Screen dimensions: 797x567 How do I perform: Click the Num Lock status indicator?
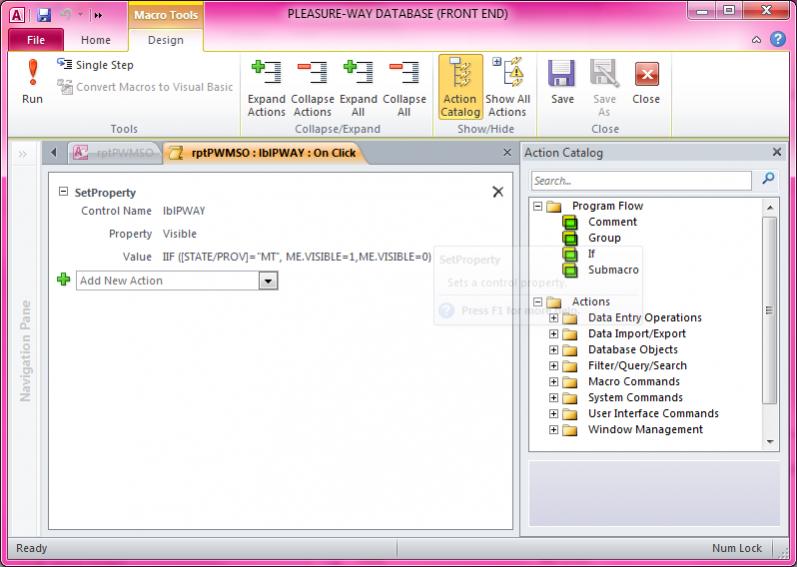tap(737, 548)
